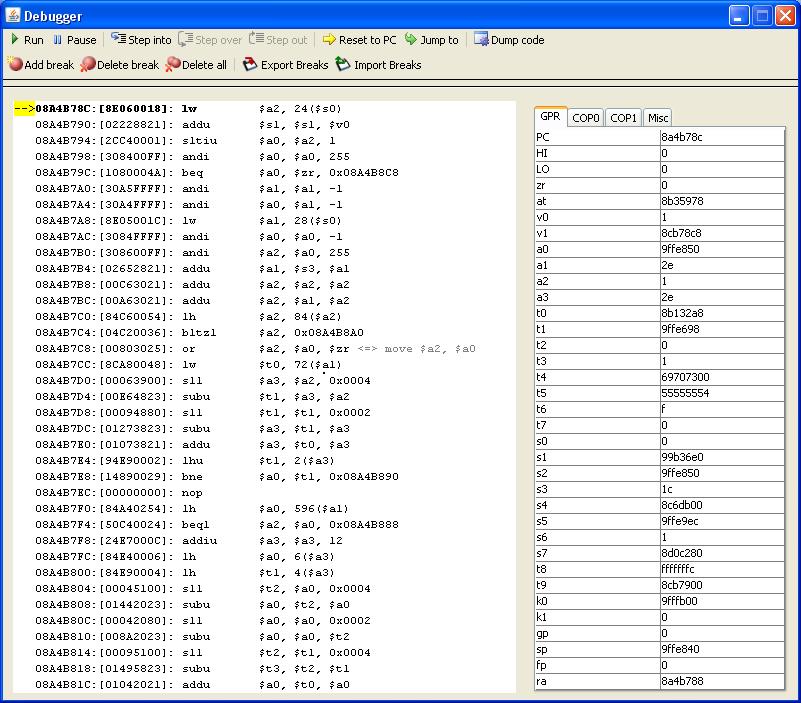
Task: Click the Add break button
Action: 41,65
